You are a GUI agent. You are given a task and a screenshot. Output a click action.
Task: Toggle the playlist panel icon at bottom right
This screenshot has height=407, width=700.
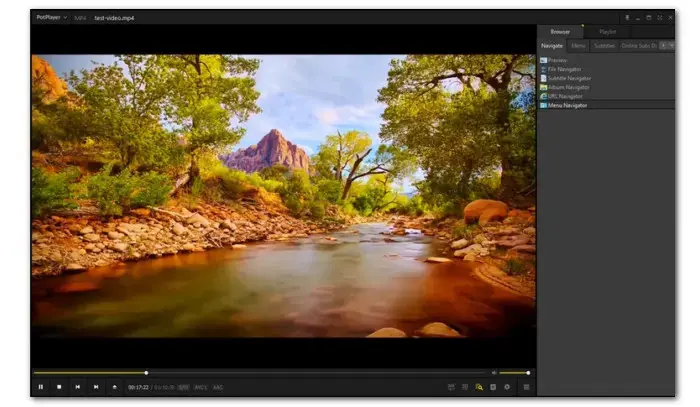(527, 387)
